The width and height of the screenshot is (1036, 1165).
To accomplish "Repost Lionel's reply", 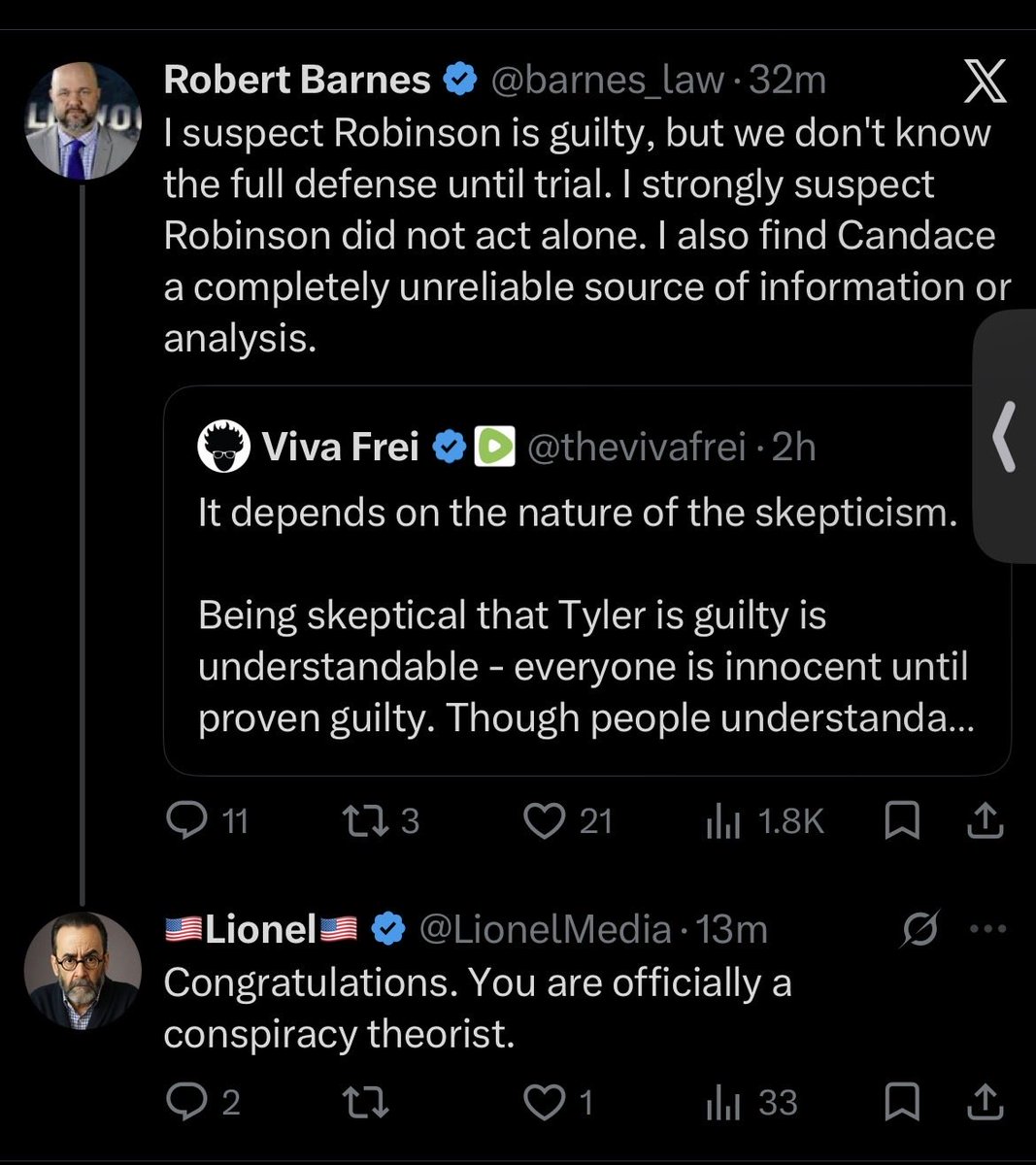I will tap(367, 1103).
